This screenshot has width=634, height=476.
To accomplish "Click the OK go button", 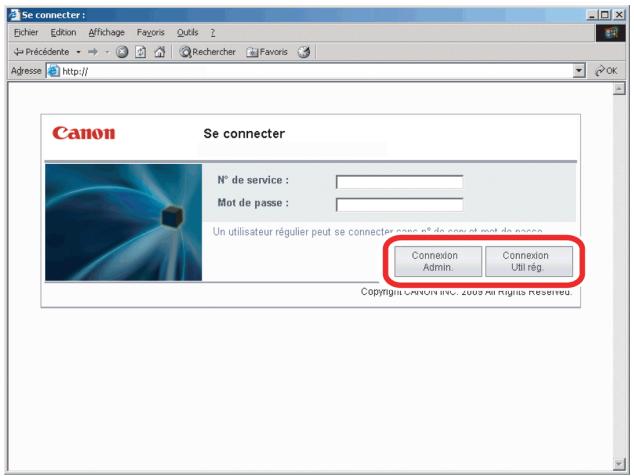I will [x=606, y=71].
